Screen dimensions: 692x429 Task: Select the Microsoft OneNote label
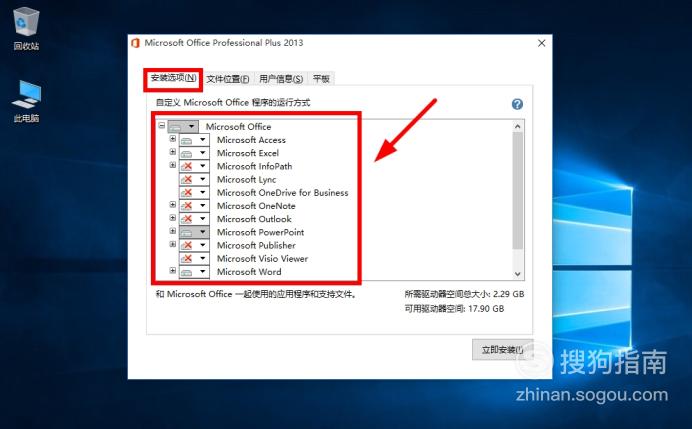point(256,206)
